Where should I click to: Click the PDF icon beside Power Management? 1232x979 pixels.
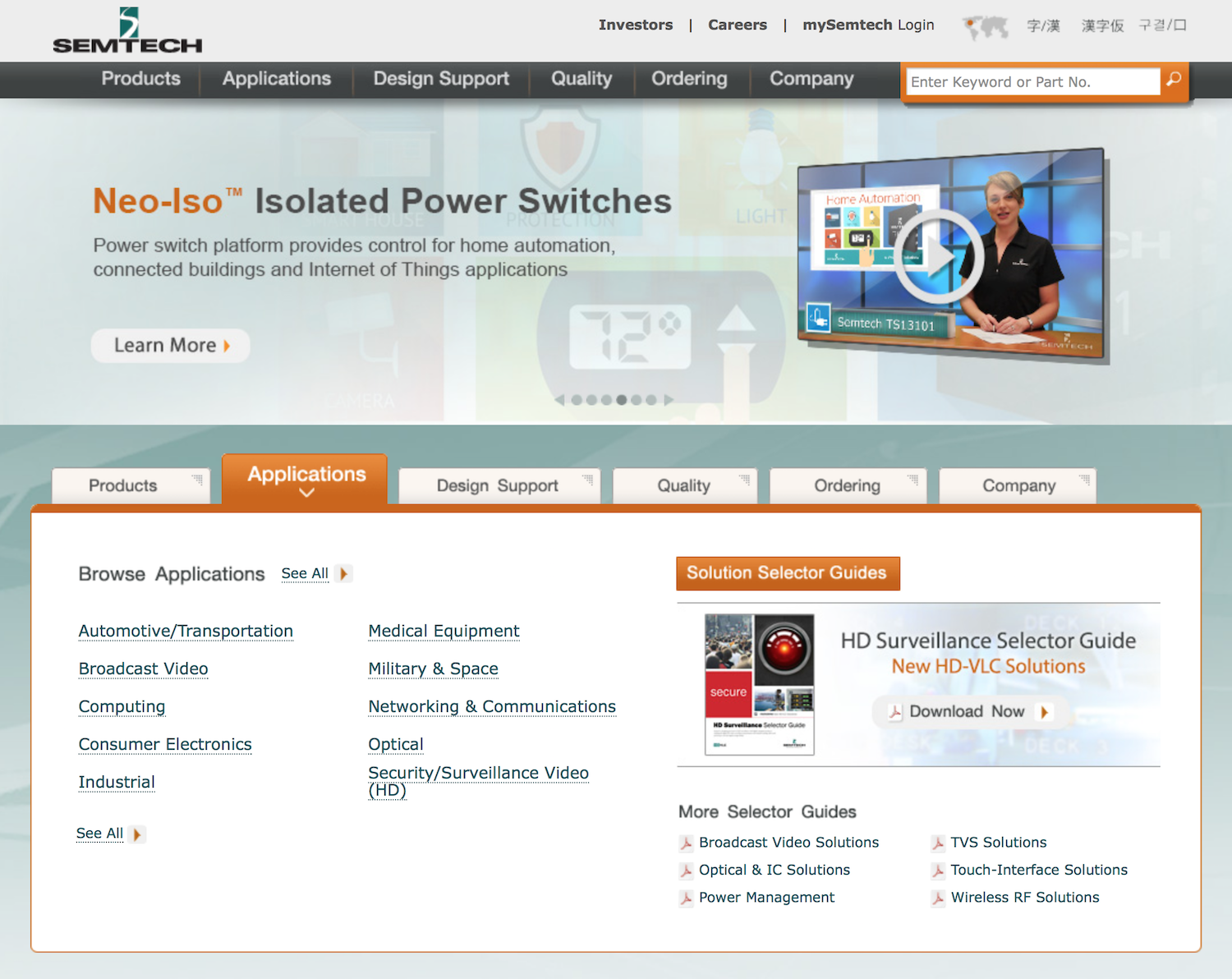click(x=686, y=899)
